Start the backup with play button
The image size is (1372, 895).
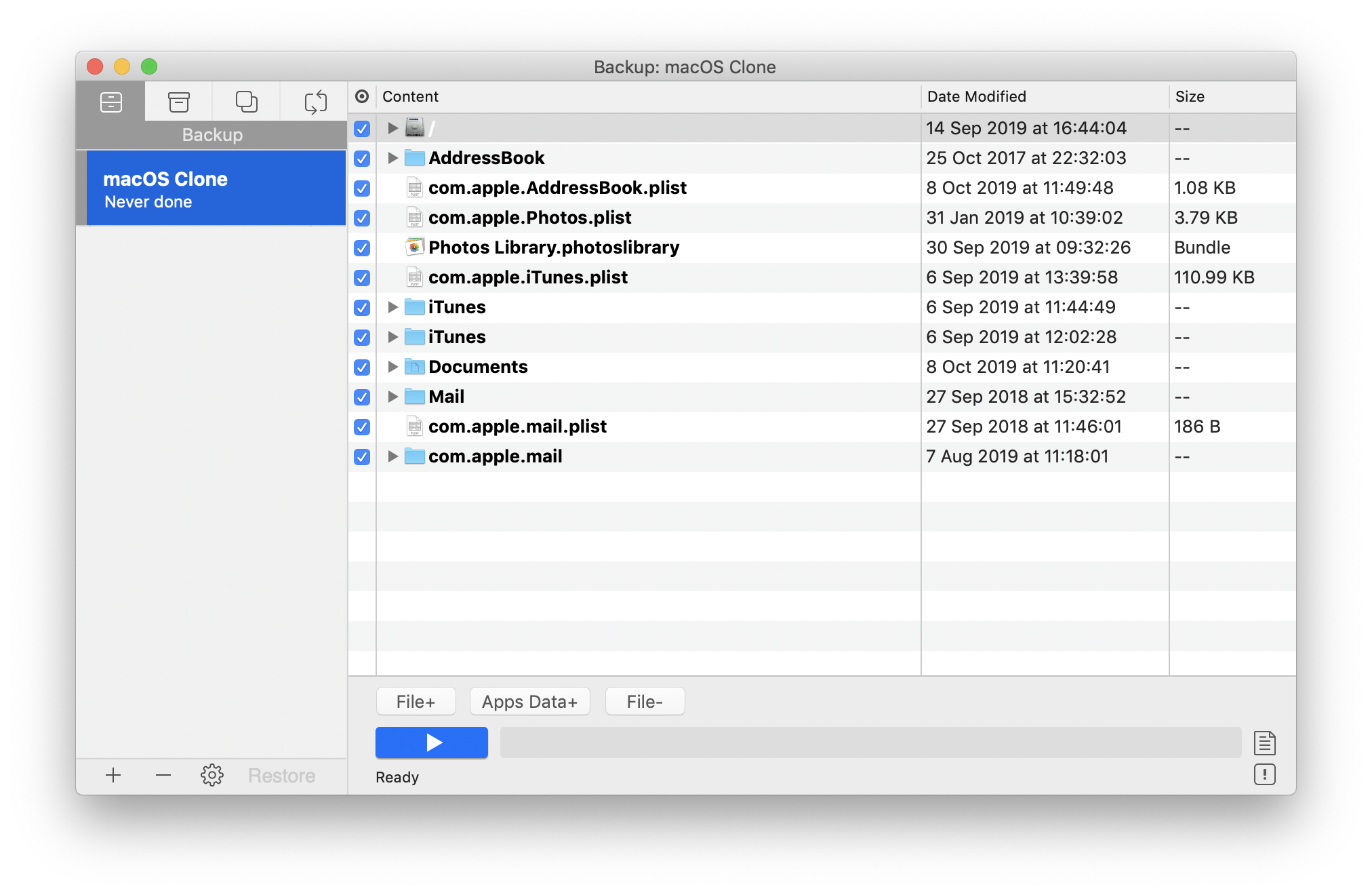pyautogui.click(x=432, y=742)
